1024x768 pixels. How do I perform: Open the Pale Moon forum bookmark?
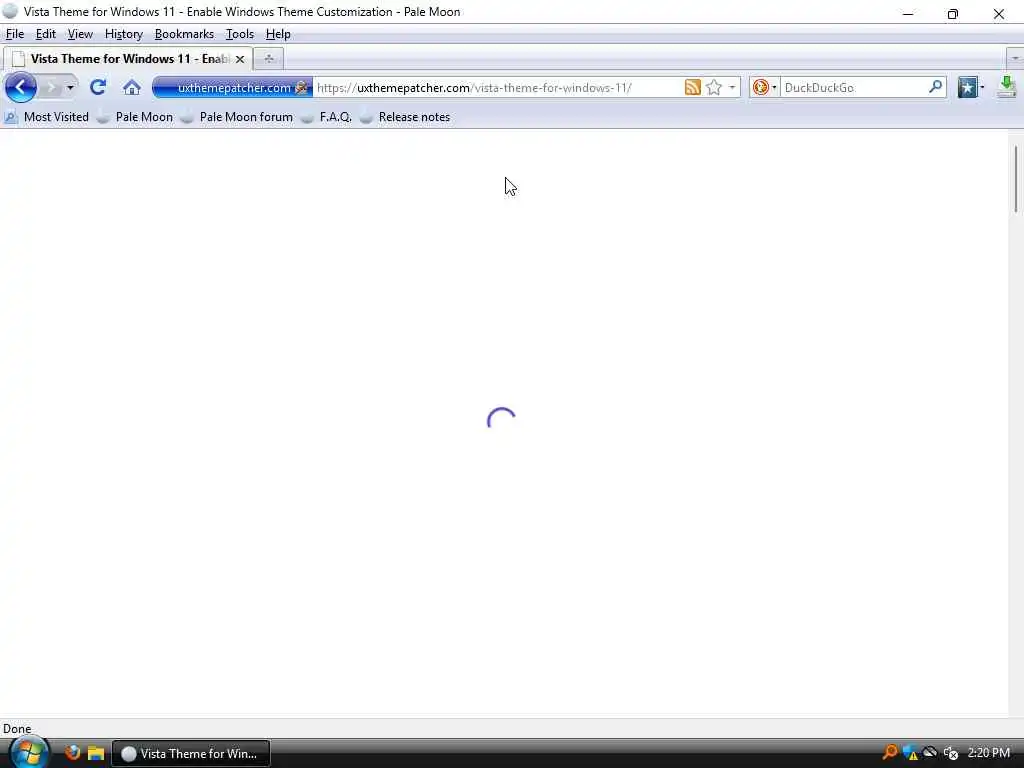tap(237, 117)
